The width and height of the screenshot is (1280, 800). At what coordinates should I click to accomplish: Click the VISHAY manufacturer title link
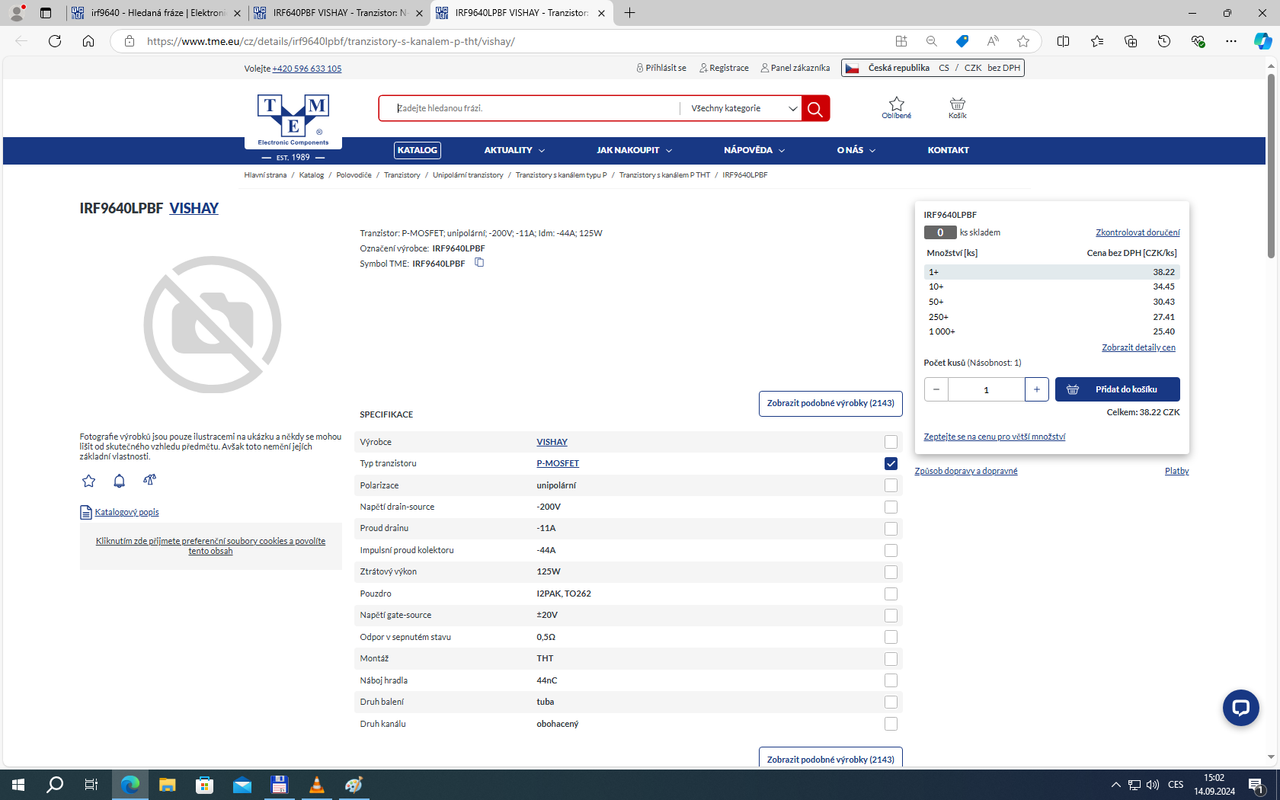click(194, 208)
